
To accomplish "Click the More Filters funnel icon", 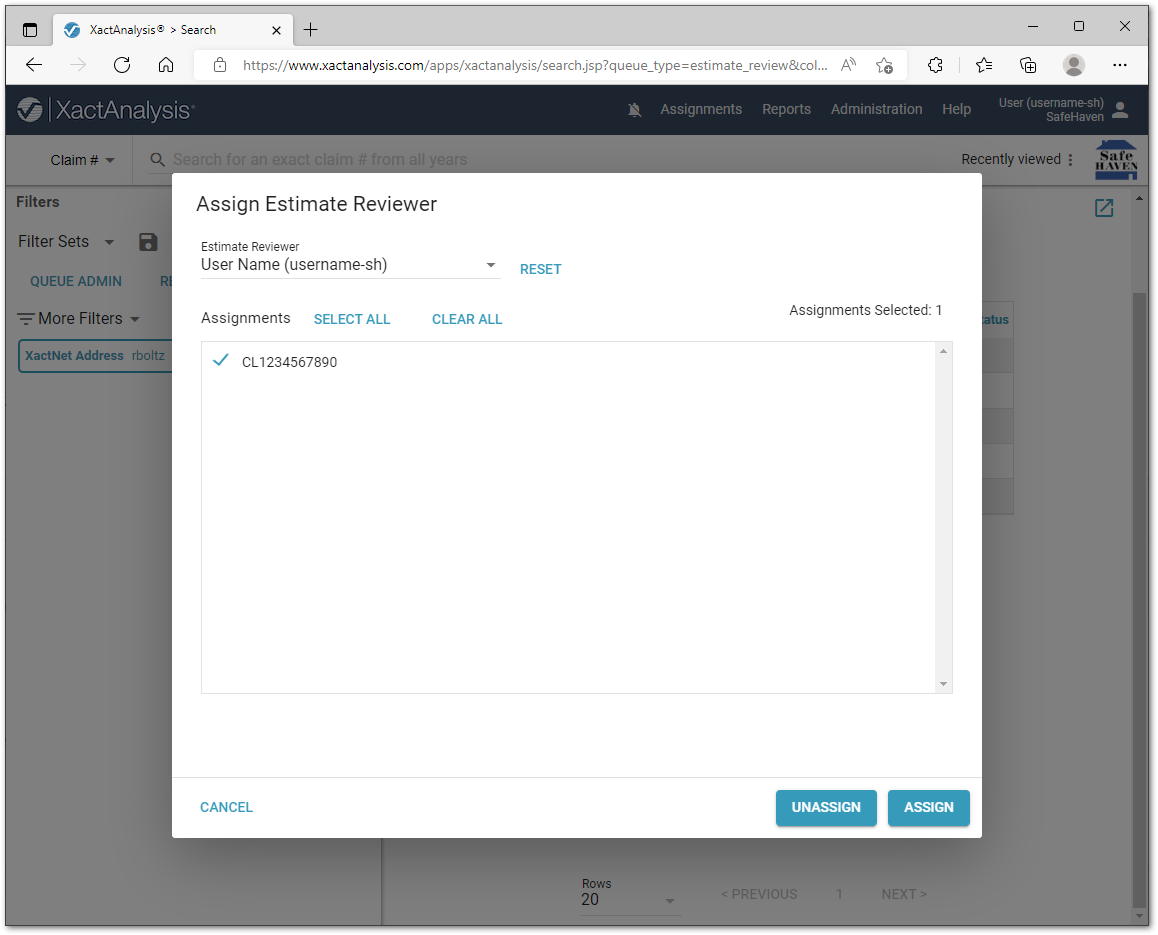I will (26, 319).
